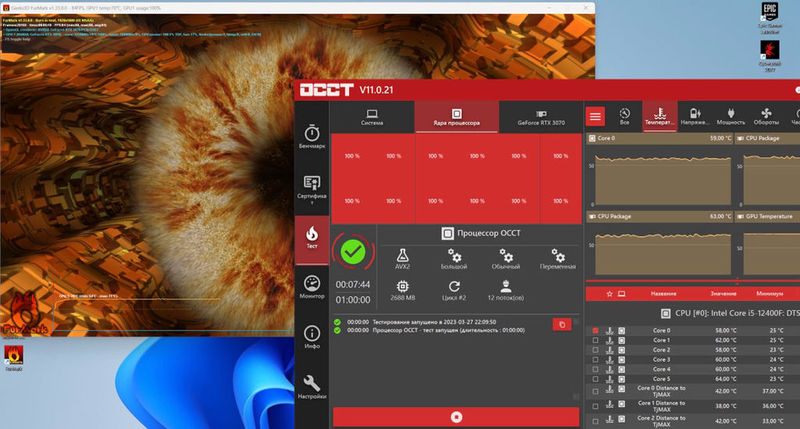Switch to the GeForce RTX 3070 tab
Image resolution: width=800 pixels, height=429 pixels.
pyautogui.click(x=541, y=117)
